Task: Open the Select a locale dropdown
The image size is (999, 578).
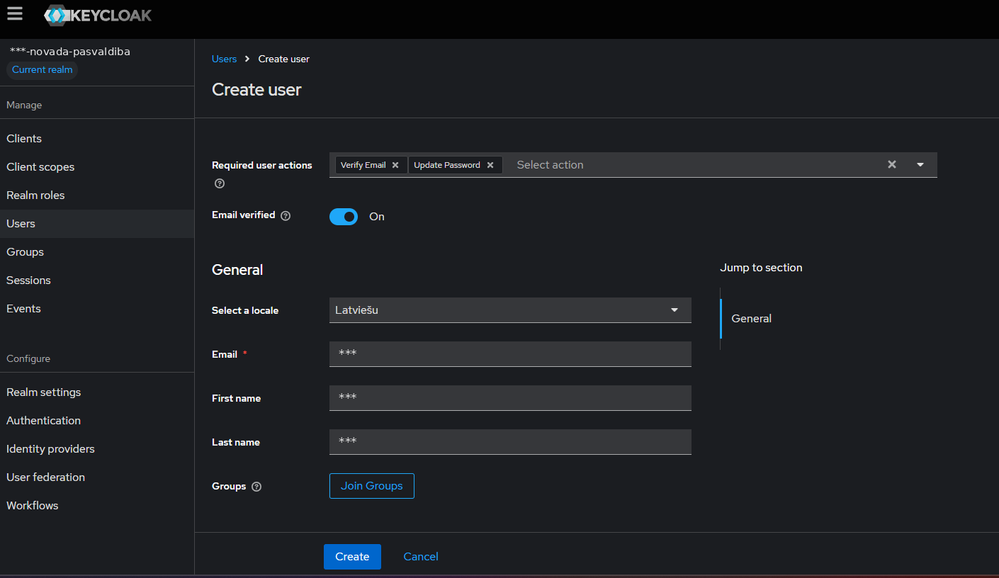Action: 510,310
